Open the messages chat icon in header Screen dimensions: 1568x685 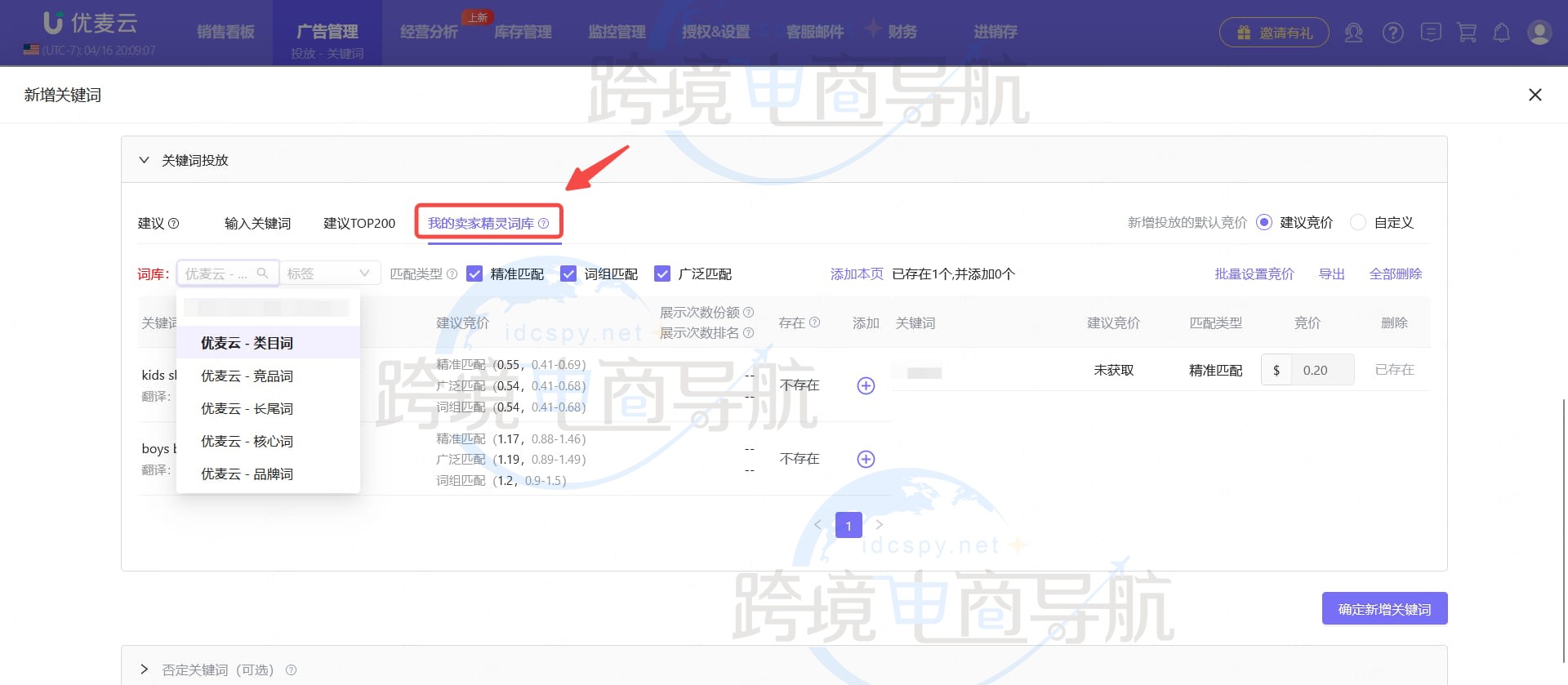pyautogui.click(x=1431, y=33)
